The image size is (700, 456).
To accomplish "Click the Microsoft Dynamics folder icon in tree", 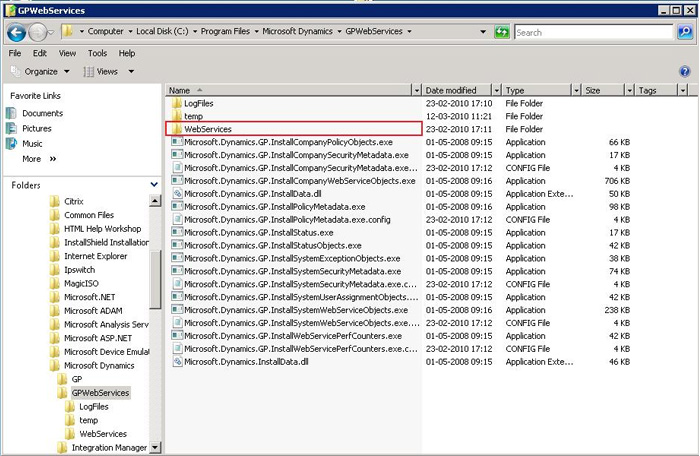I will [x=55, y=366].
